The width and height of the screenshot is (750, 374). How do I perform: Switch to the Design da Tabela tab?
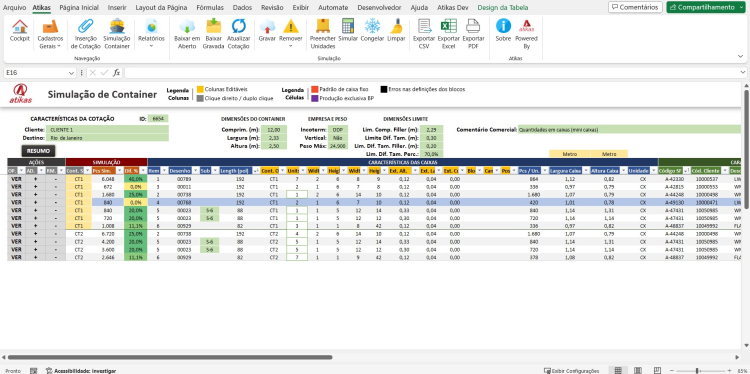click(503, 8)
